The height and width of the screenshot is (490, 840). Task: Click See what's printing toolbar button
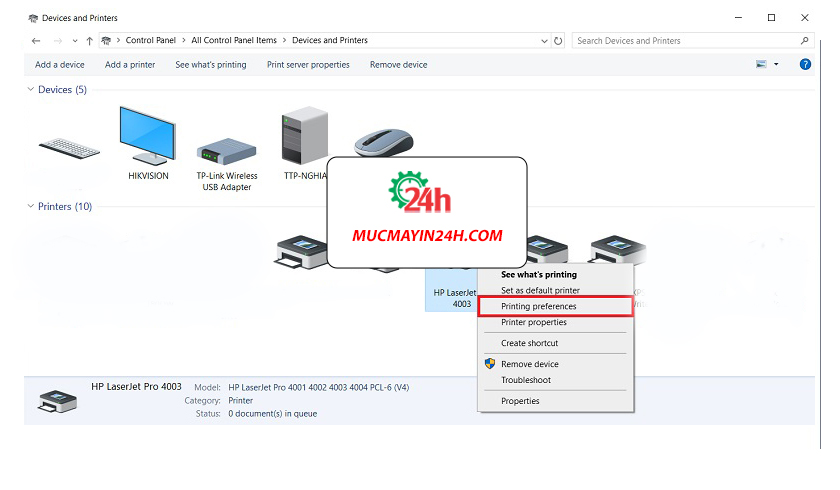point(211,65)
